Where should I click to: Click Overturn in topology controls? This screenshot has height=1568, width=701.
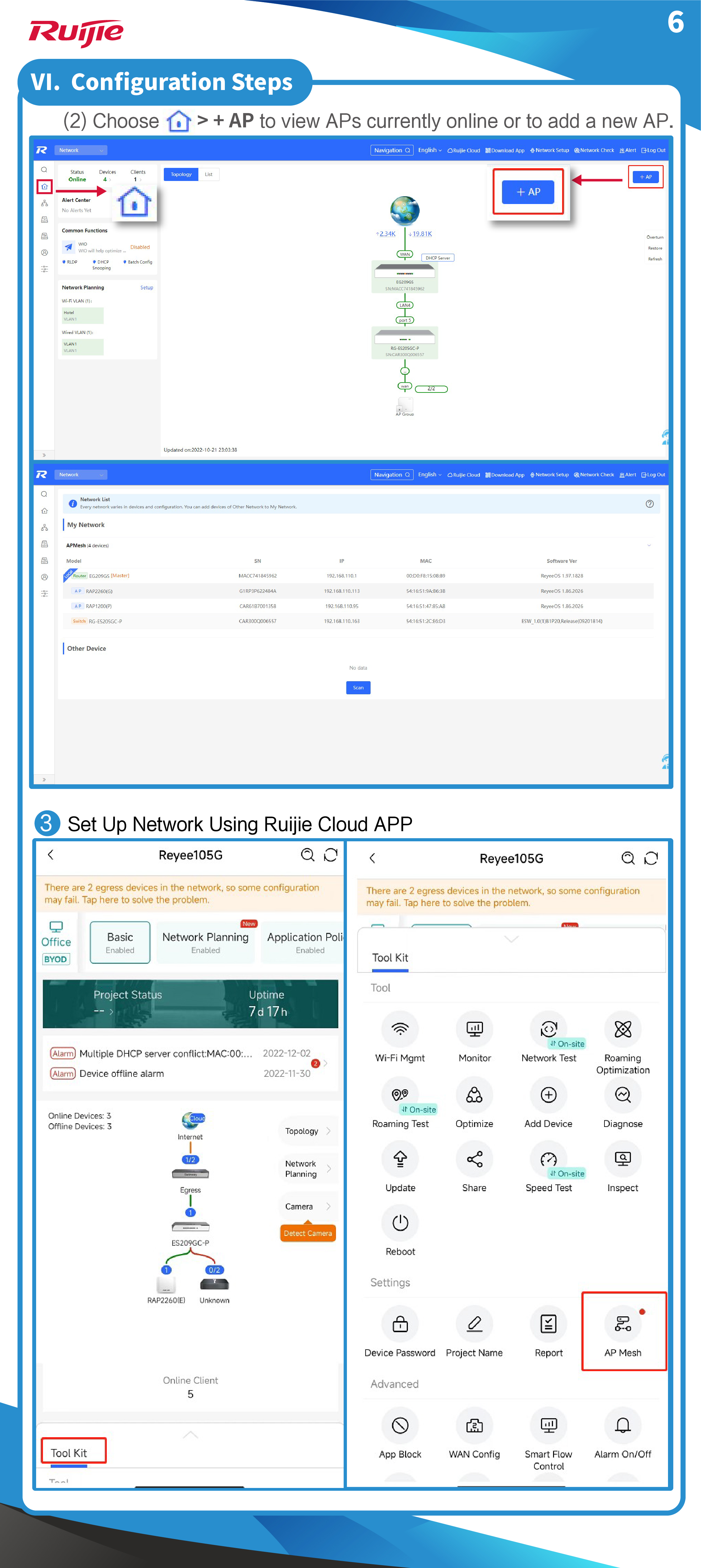pyautogui.click(x=655, y=237)
